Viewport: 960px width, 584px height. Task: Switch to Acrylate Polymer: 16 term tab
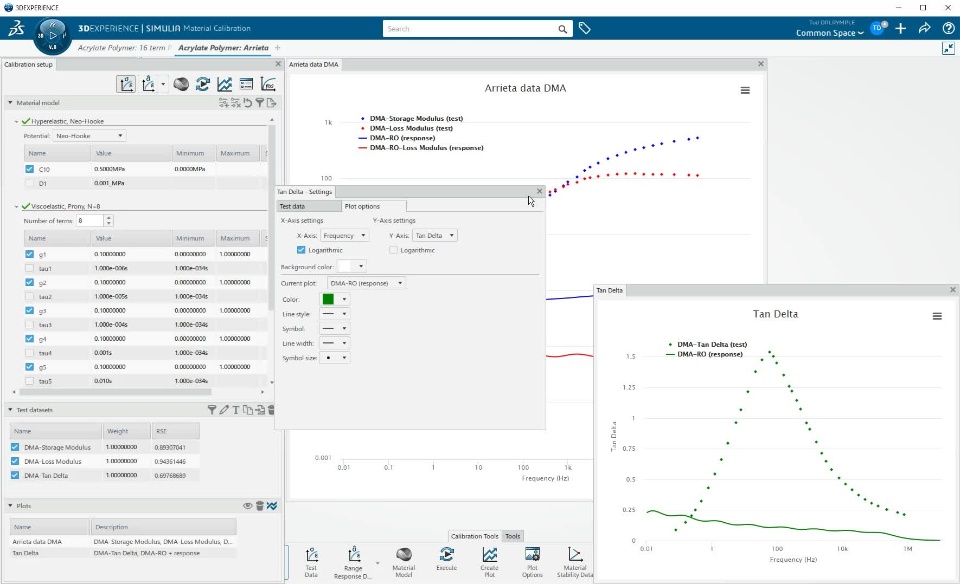pos(122,47)
